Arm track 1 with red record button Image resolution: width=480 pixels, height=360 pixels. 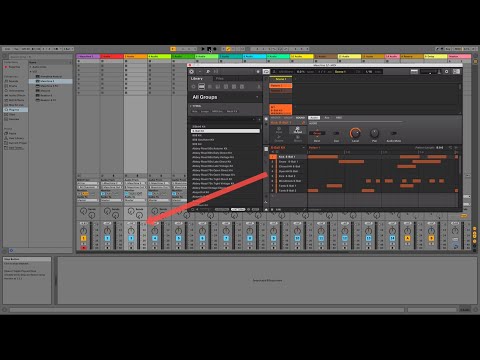[x=84, y=248]
